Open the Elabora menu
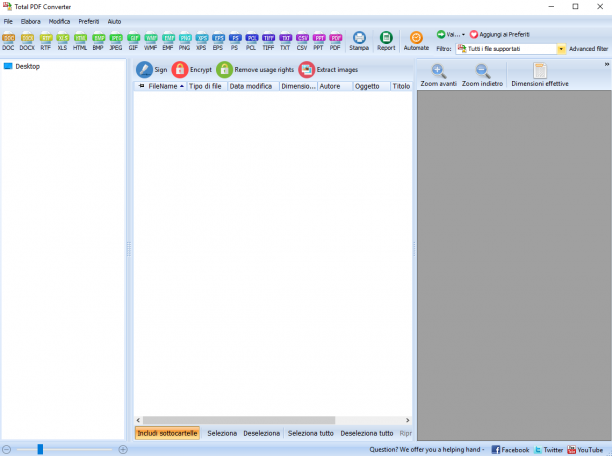 30,21
